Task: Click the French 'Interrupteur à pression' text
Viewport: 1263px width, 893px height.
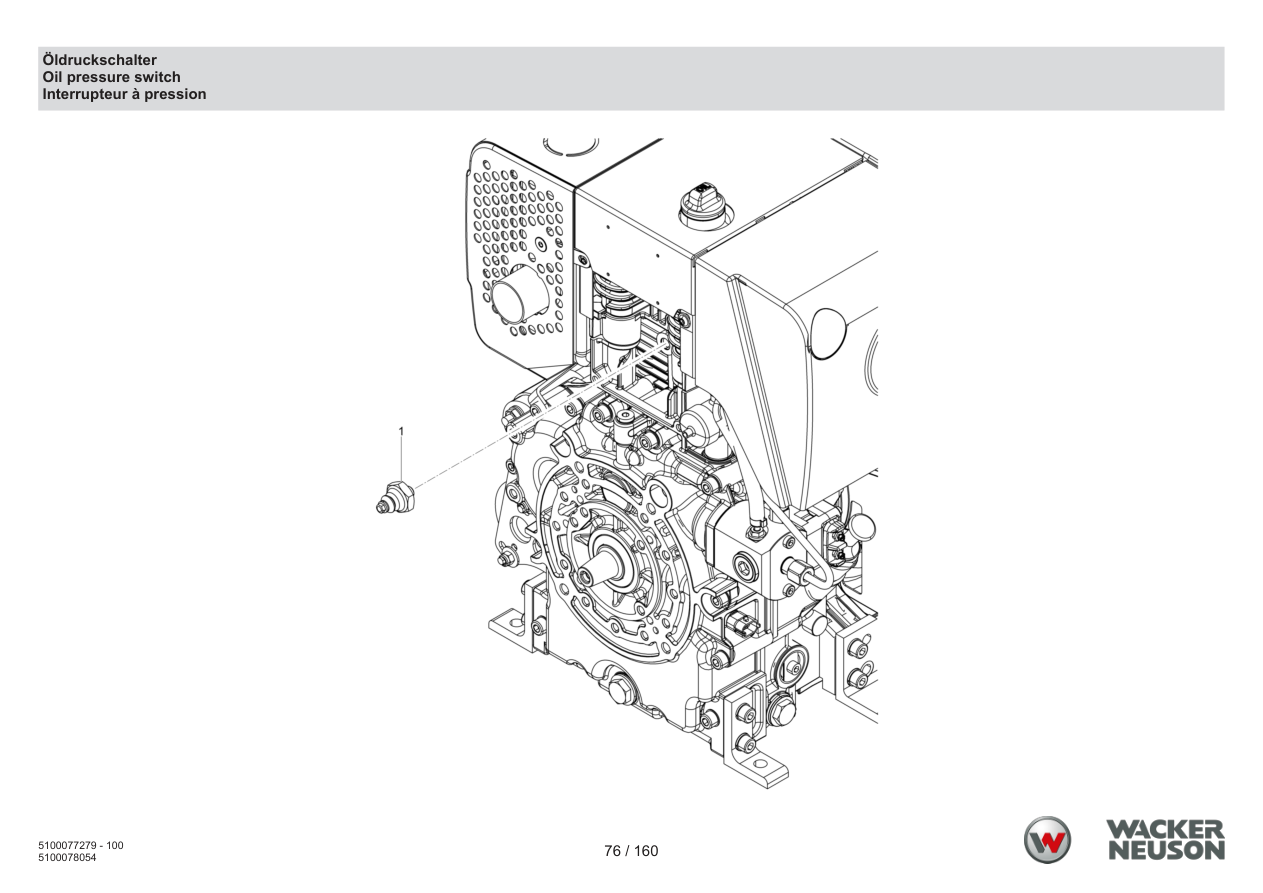Action: (x=124, y=94)
